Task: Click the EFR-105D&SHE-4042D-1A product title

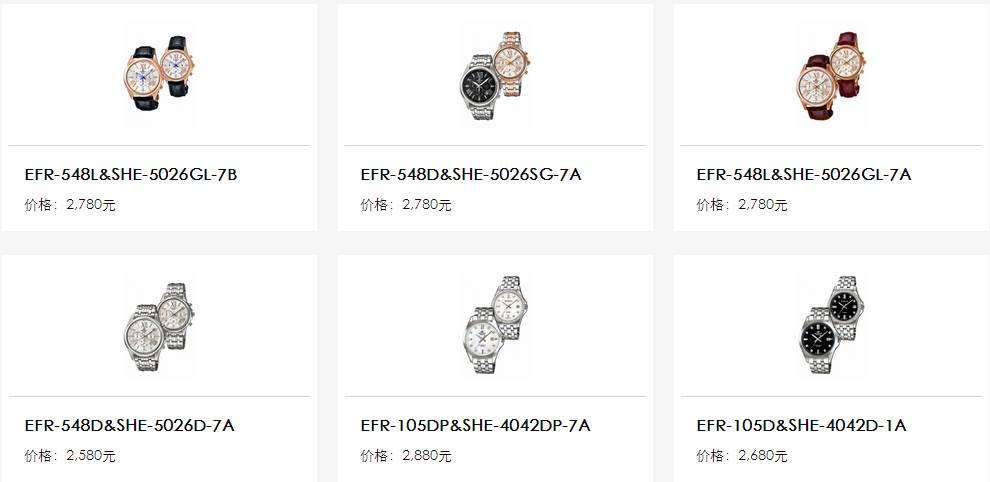Action: click(801, 426)
